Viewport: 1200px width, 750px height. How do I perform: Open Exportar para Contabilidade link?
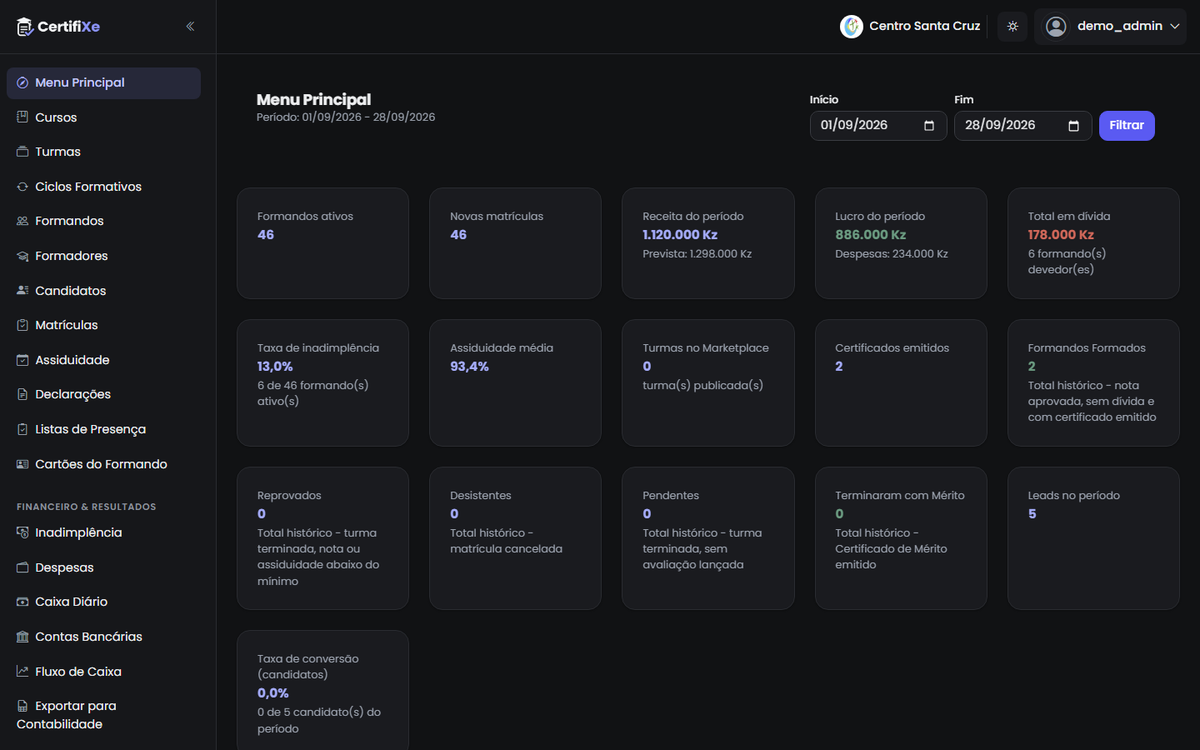pos(104,715)
